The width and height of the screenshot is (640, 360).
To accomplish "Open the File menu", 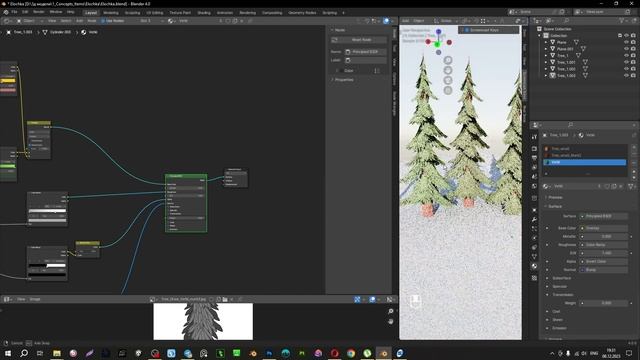I will point(14,12).
